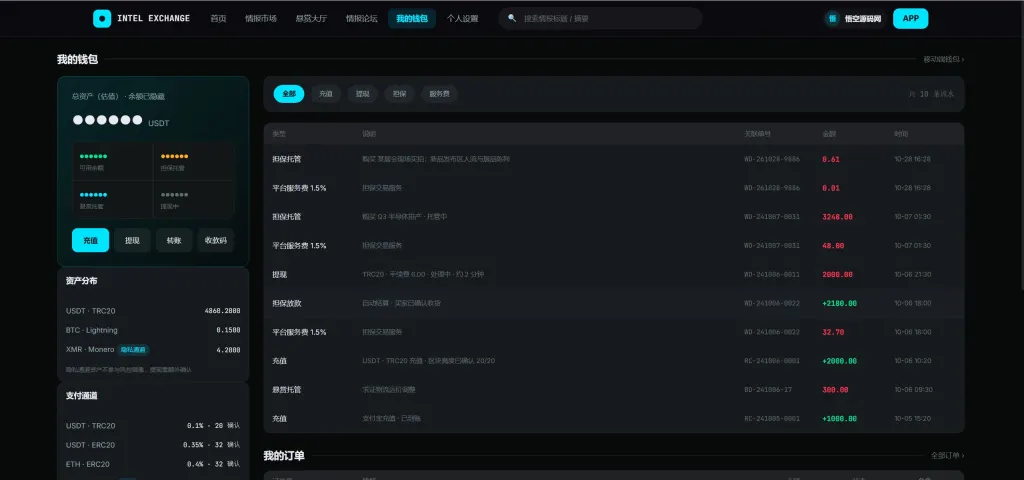Go to 情报市场 in the navigation

261,18
